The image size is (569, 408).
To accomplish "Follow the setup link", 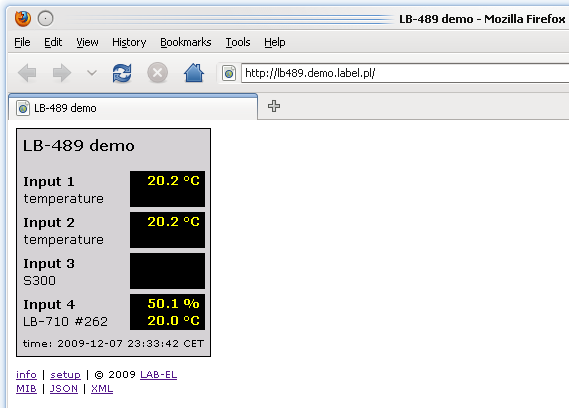I will click(65, 375).
